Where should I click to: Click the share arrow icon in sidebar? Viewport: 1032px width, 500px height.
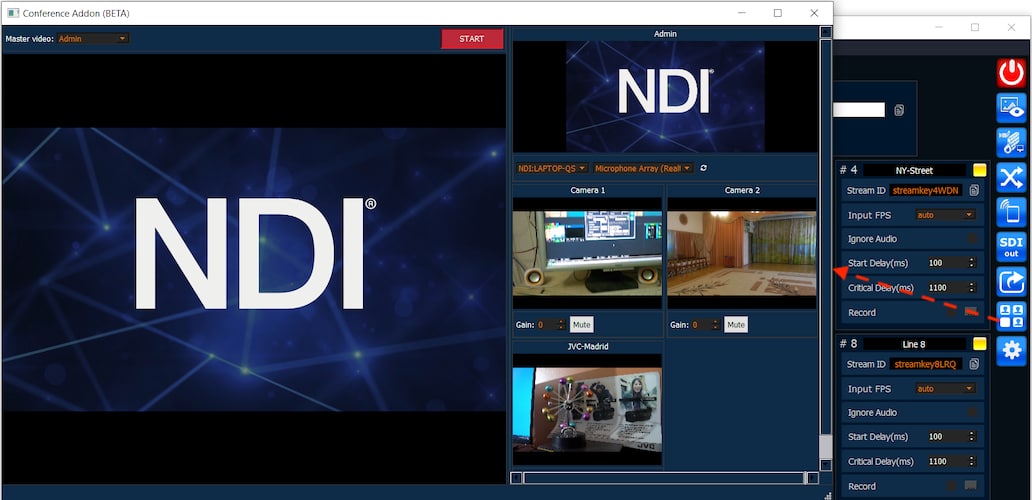1011,282
